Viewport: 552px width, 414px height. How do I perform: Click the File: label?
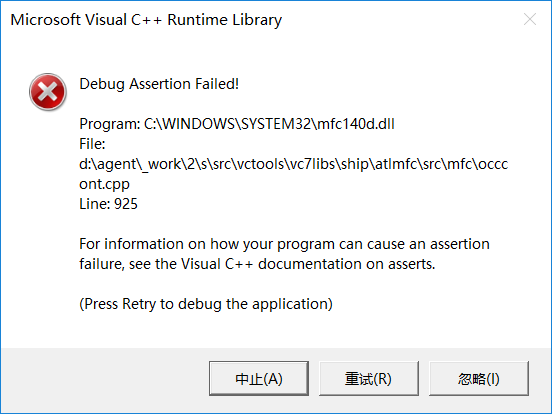click(92, 144)
